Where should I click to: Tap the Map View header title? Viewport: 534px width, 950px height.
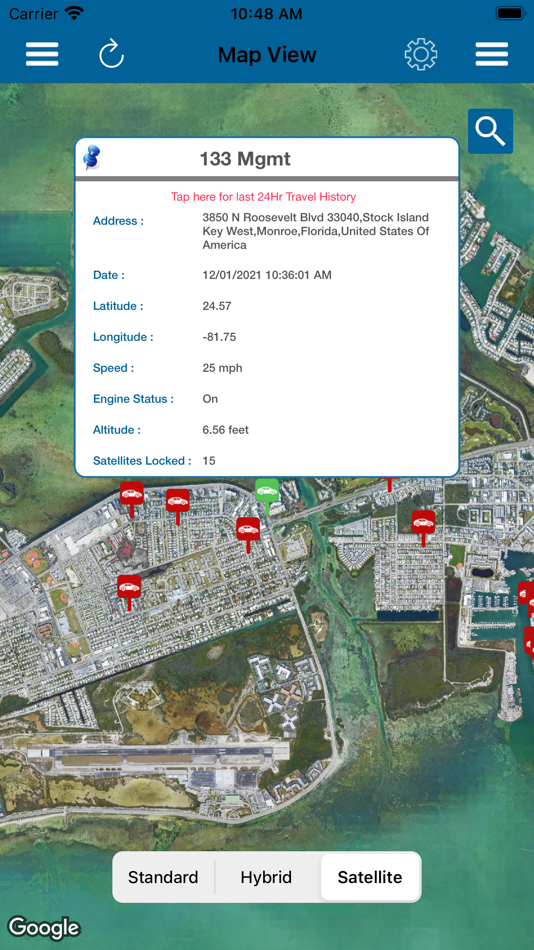coord(267,55)
